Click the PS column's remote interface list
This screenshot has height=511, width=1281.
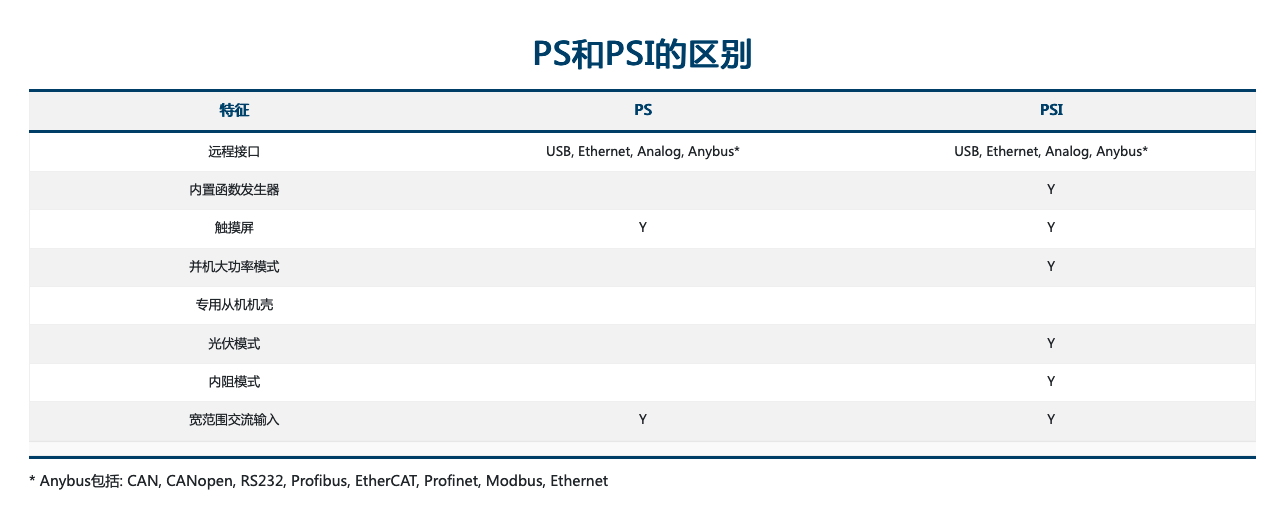pos(643,152)
